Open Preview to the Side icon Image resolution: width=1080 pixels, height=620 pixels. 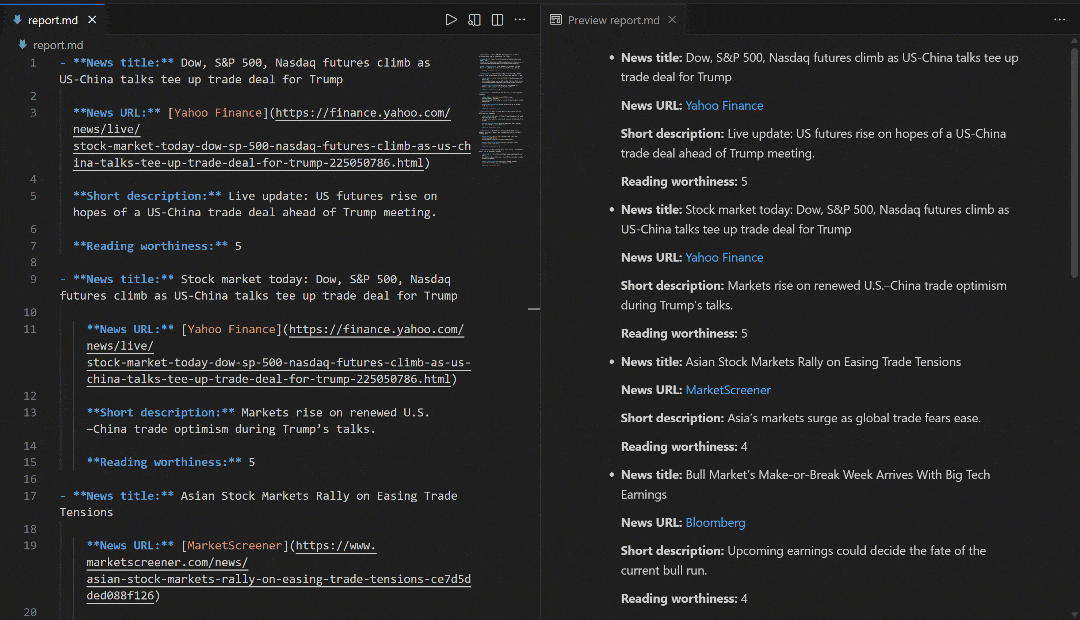point(474,19)
